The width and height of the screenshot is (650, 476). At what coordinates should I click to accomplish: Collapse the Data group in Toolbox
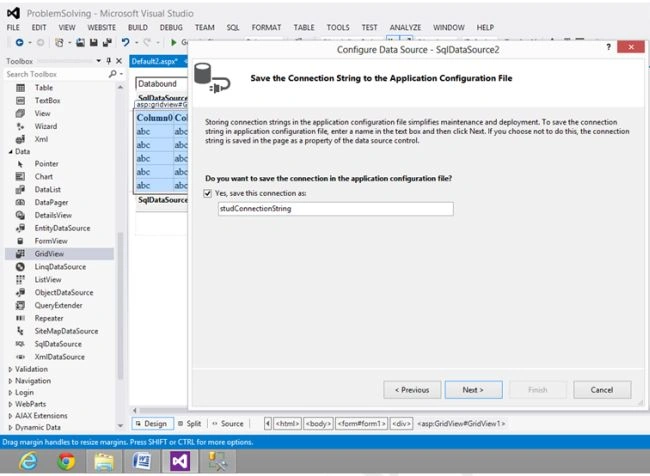coord(10,152)
